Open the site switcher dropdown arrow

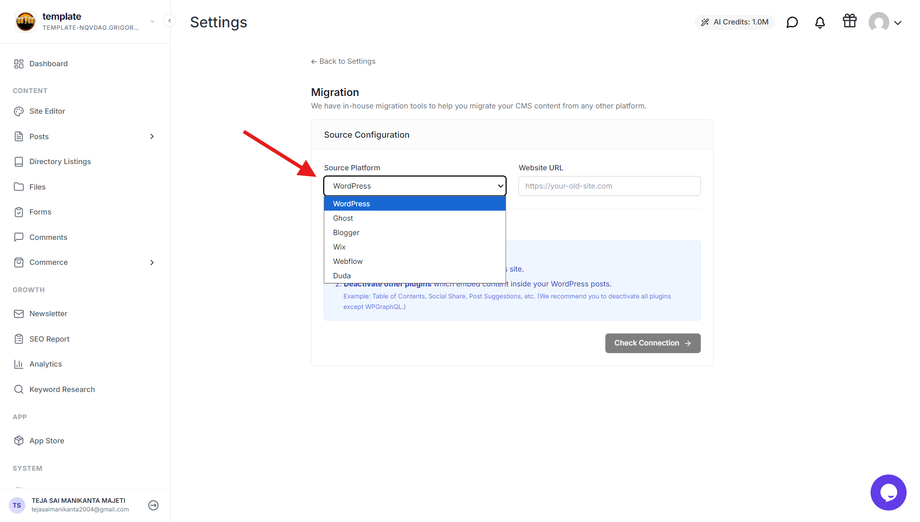tap(152, 22)
